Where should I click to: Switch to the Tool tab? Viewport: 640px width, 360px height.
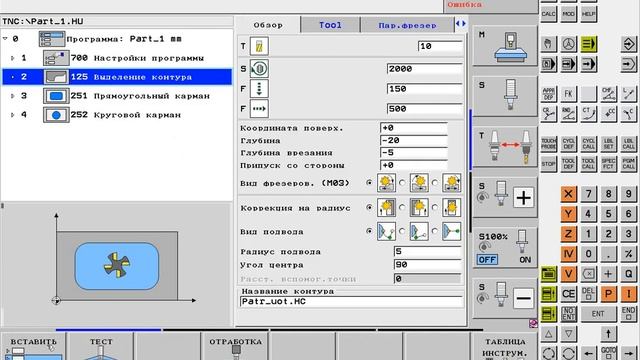[330, 25]
